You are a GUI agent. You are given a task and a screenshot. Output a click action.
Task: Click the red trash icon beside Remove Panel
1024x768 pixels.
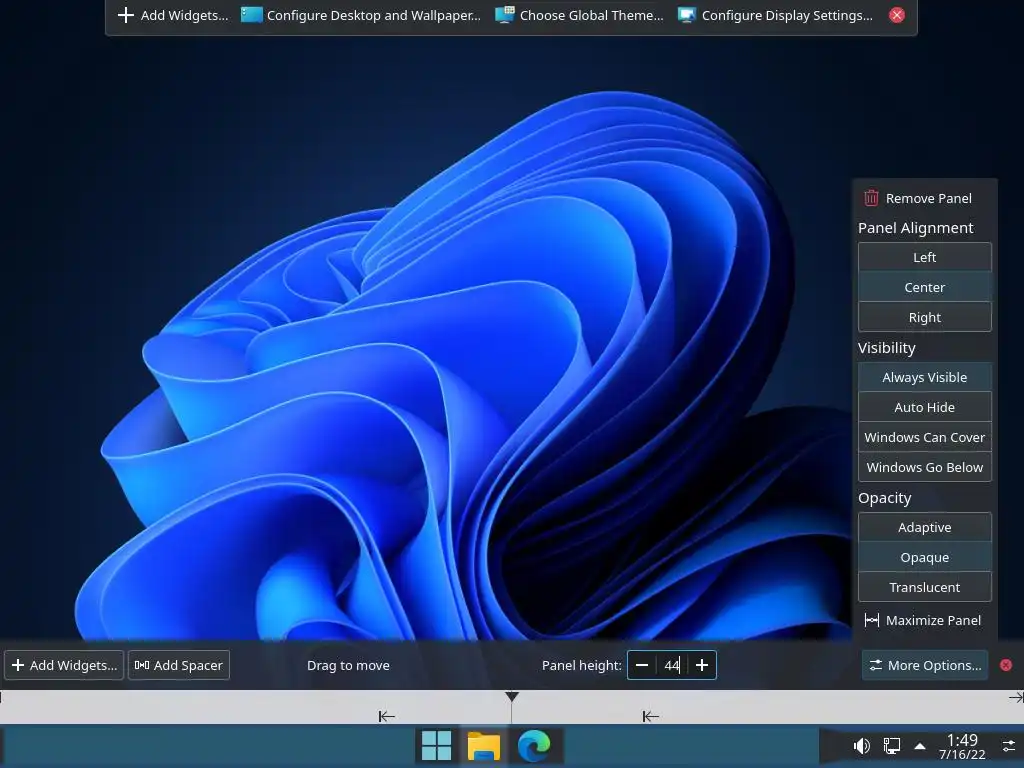tap(871, 198)
